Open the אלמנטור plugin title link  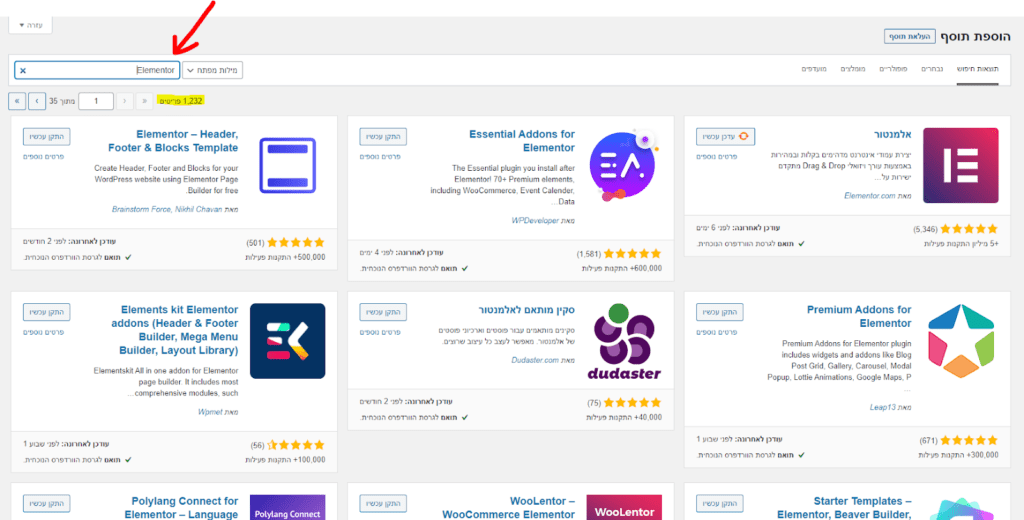click(893, 135)
